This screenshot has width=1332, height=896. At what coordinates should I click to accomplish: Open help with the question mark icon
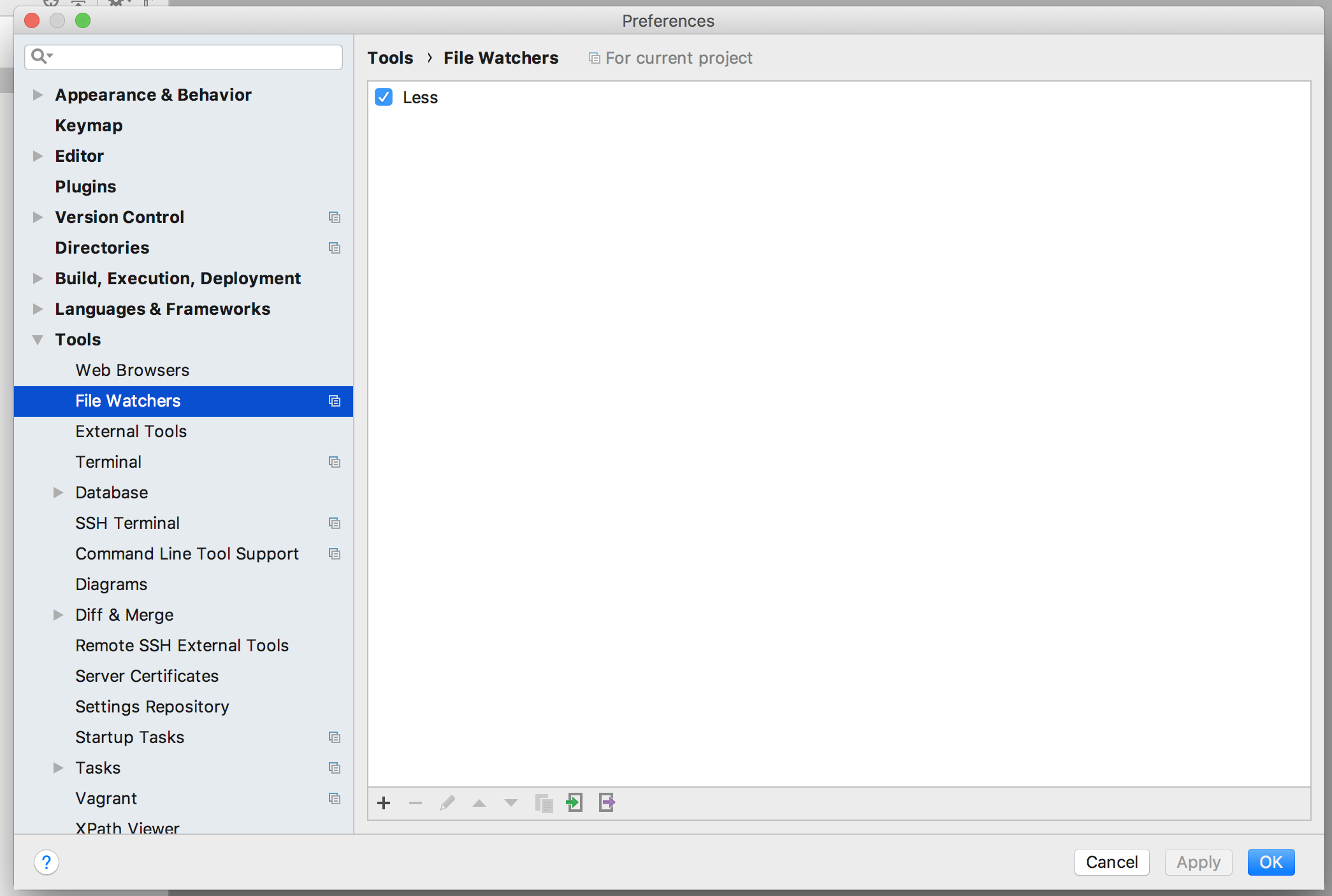47,862
